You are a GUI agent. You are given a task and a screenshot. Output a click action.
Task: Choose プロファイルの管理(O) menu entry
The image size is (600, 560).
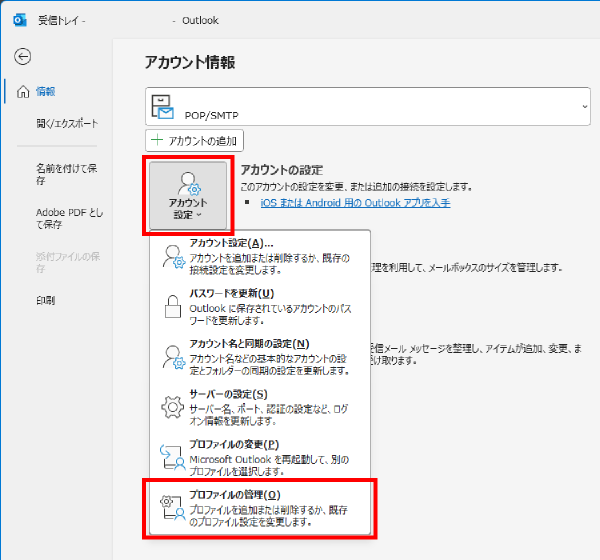(260, 508)
